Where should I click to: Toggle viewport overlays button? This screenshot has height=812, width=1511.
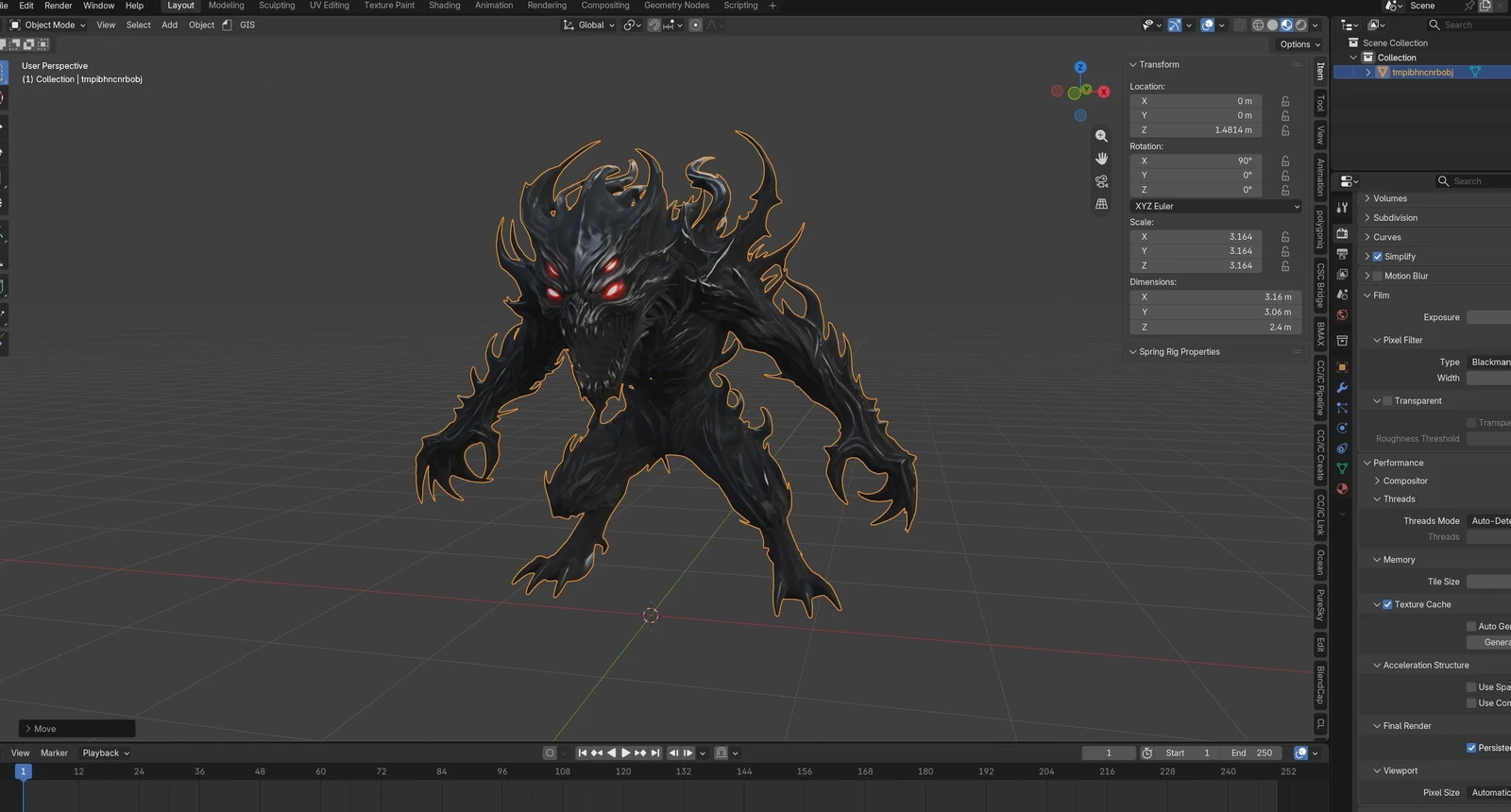tap(1207, 25)
